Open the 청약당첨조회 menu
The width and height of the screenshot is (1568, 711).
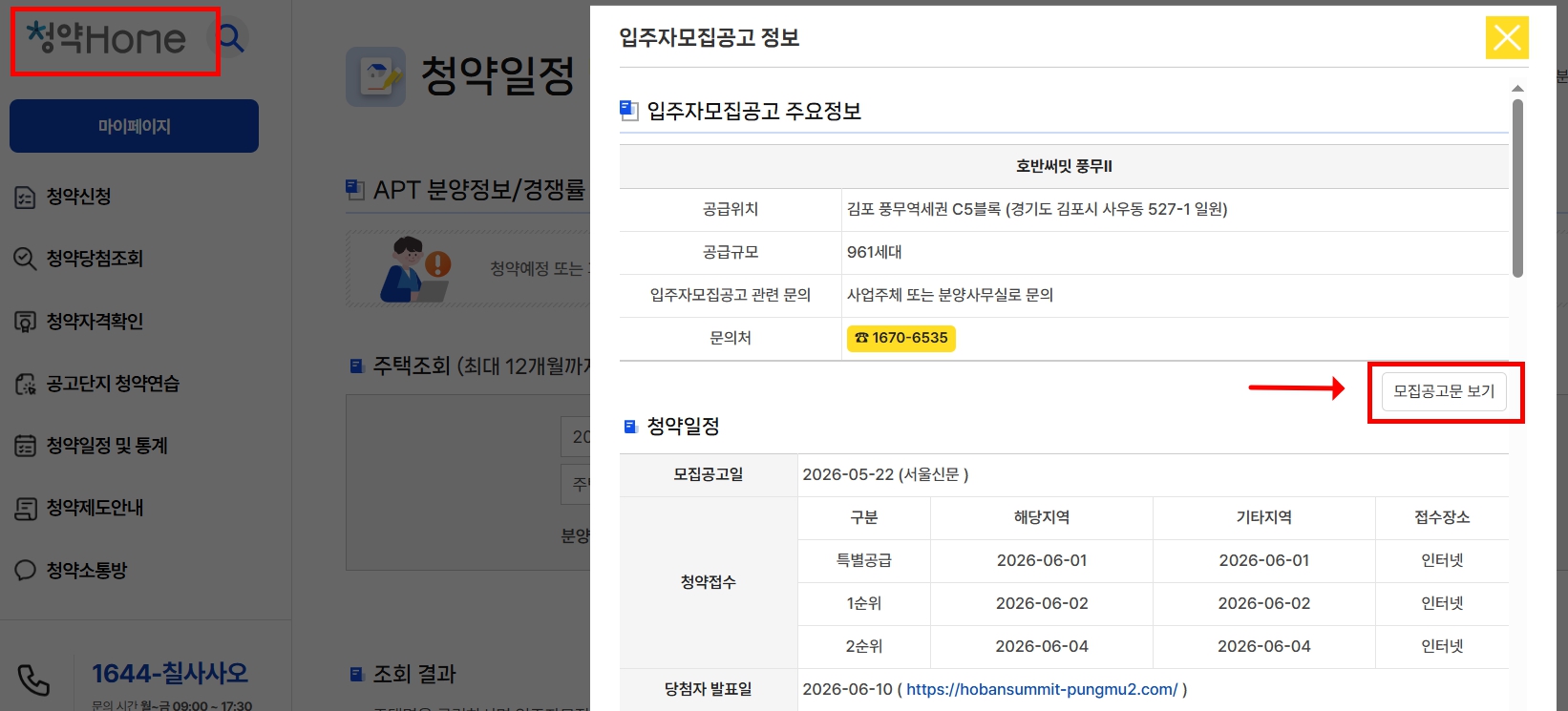pyautogui.click(x=95, y=259)
